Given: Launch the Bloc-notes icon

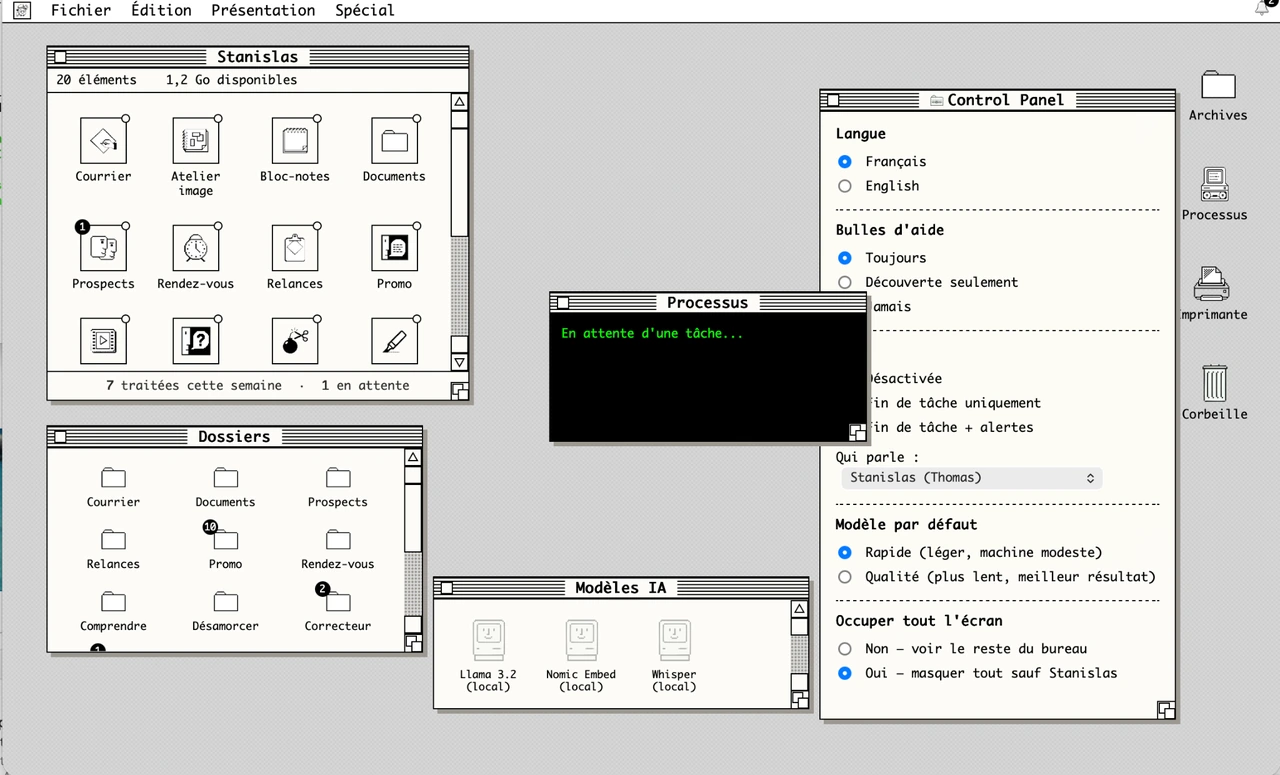Looking at the screenshot, I should pos(295,141).
